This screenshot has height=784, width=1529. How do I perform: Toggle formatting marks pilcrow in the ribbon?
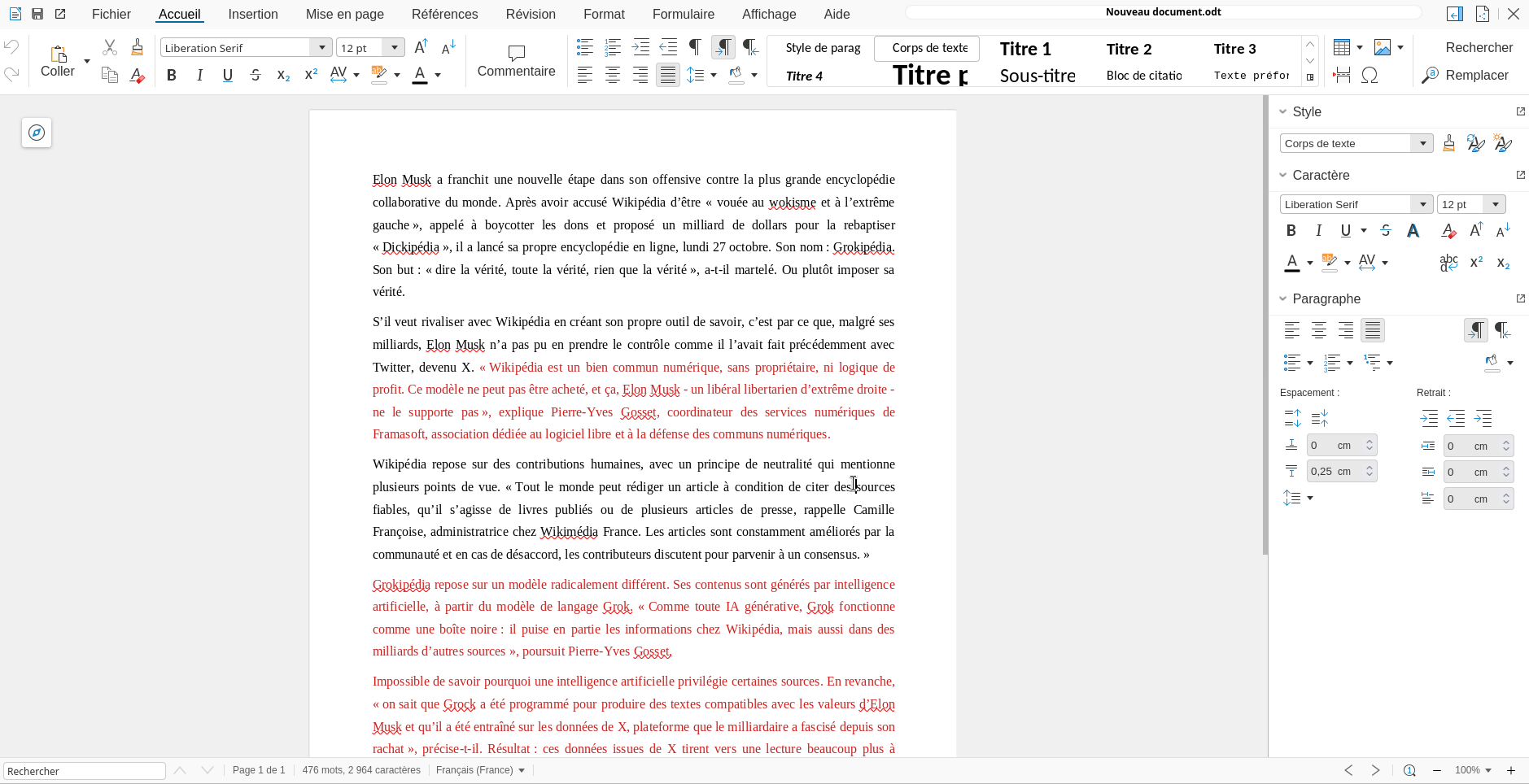coord(695,47)
